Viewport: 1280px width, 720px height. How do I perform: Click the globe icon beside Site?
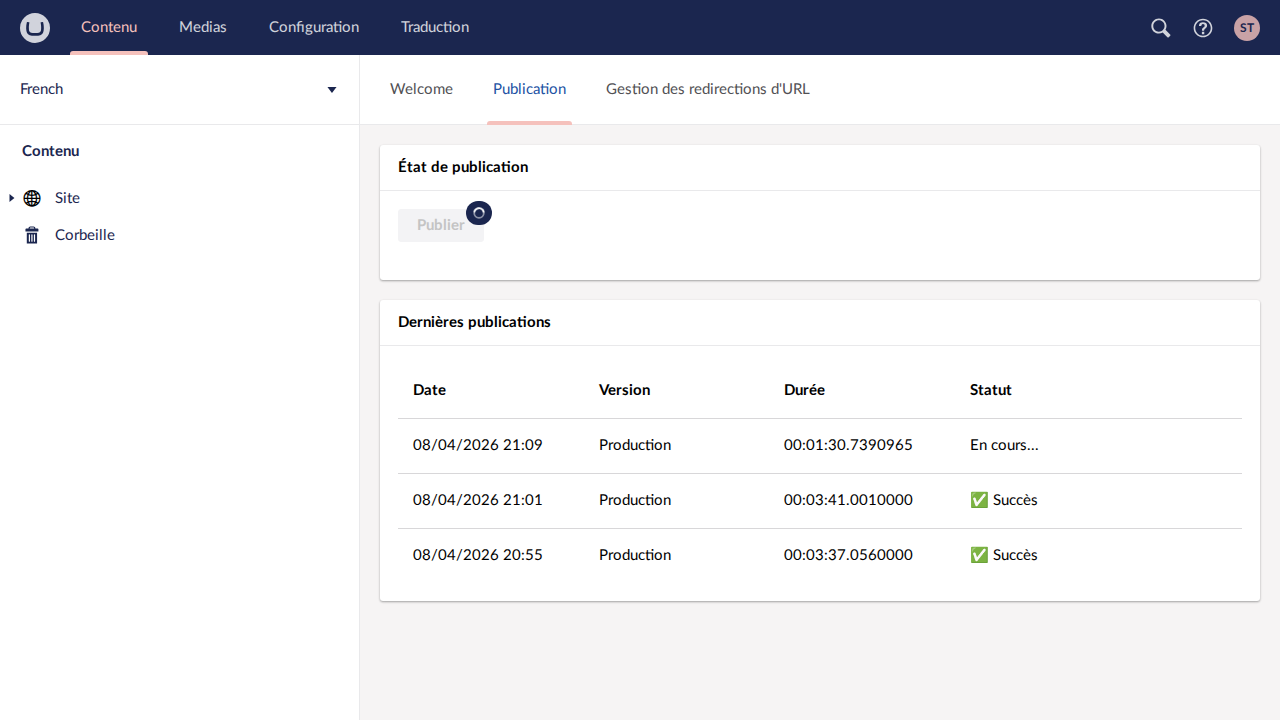(x=32, y=198)
